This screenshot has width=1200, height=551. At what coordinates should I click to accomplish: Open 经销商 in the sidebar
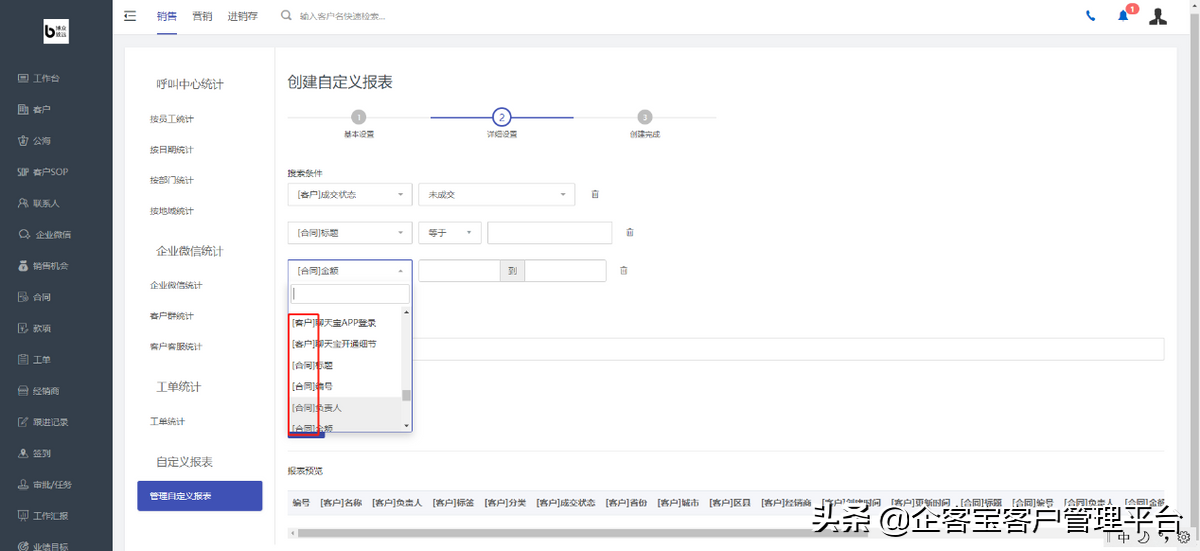40,390
